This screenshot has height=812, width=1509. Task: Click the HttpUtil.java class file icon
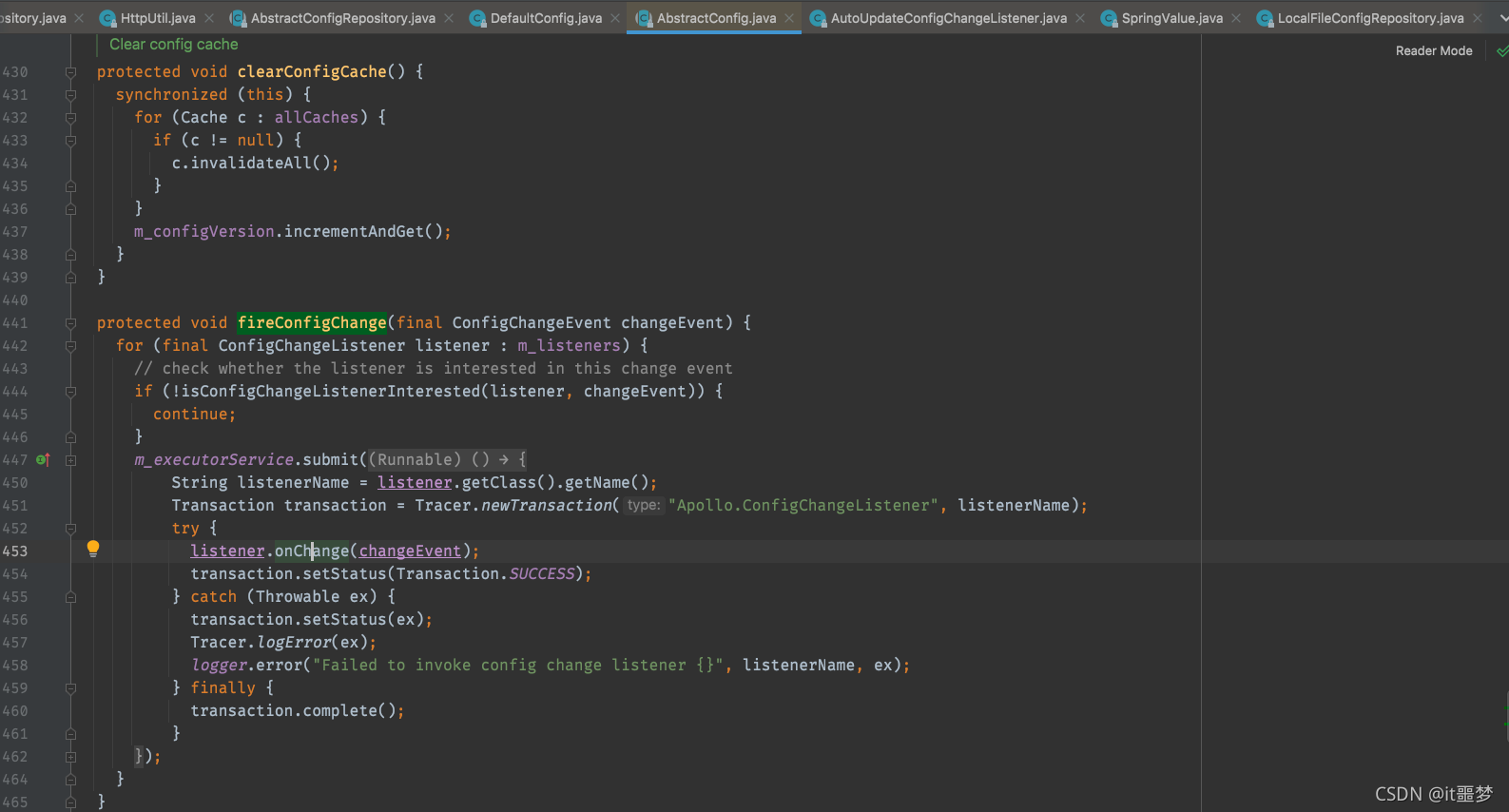(x=107, y=18)
